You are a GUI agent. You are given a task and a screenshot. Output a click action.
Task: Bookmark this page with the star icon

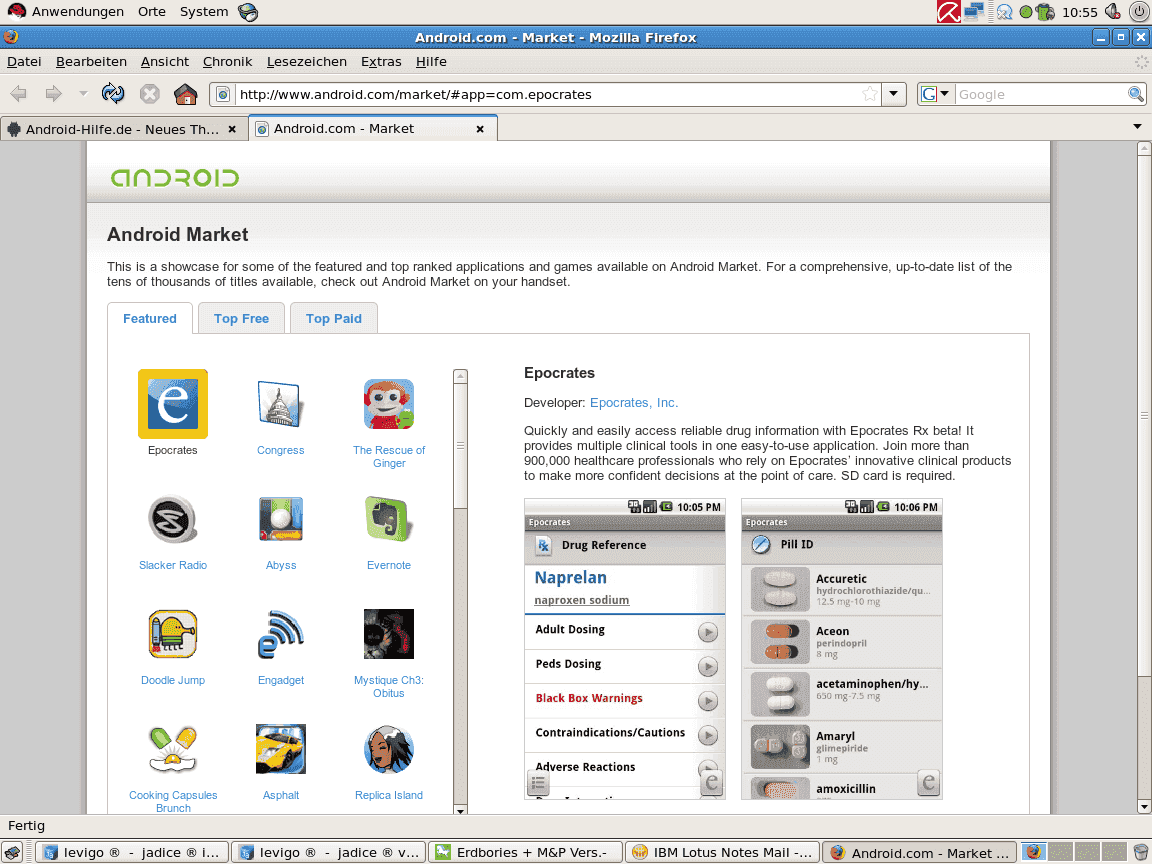[870, 94]
